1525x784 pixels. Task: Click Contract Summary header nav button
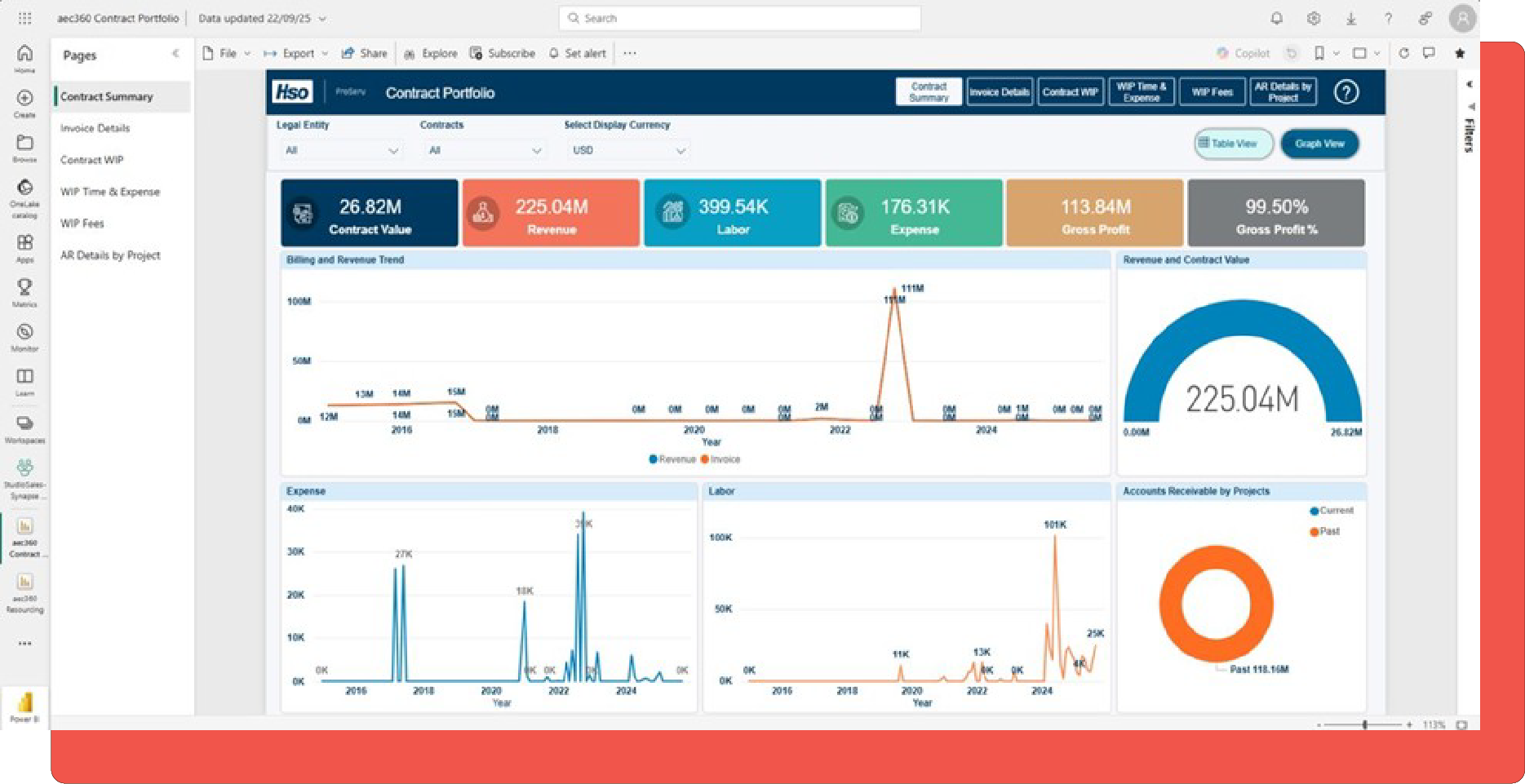[929, 92]
